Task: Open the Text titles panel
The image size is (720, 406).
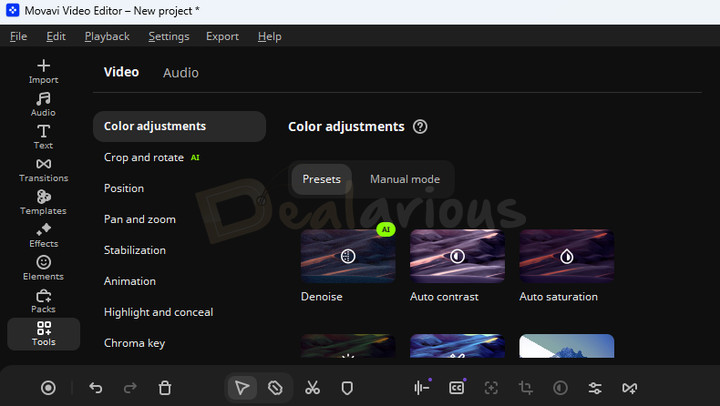Action: coord(43,137)
